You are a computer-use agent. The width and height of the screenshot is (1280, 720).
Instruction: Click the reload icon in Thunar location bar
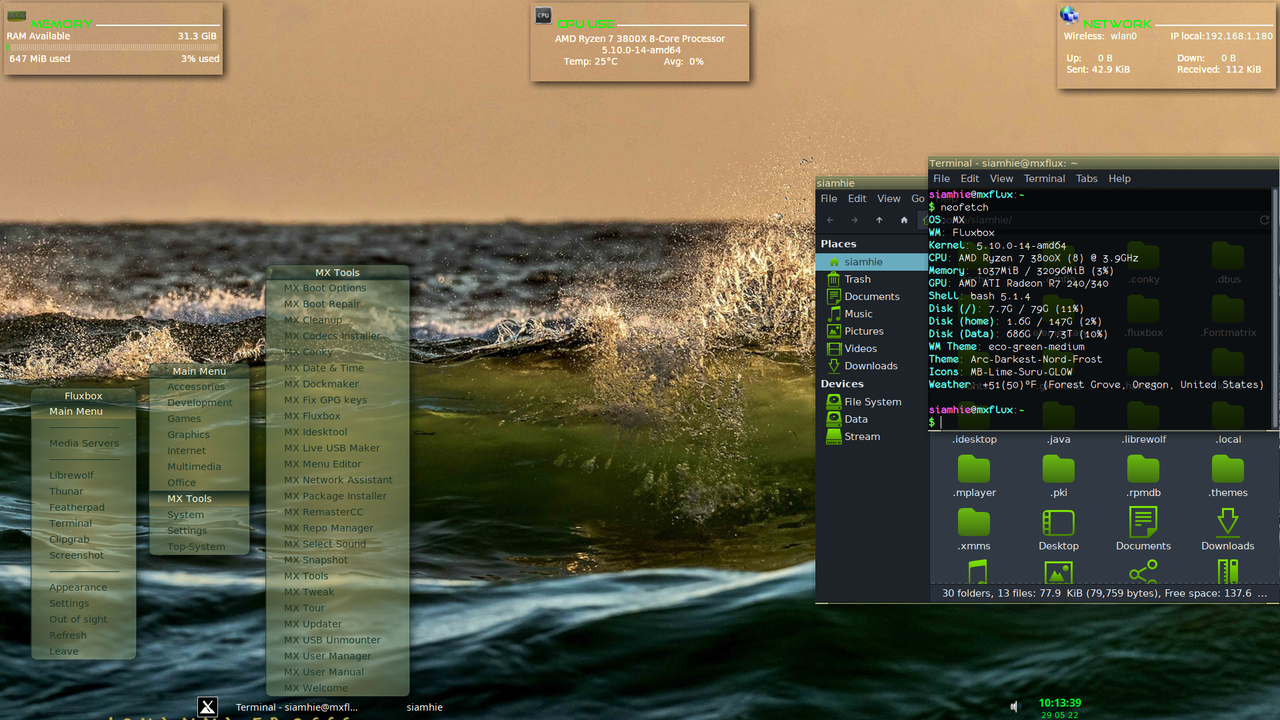(x=1264, y=220)
